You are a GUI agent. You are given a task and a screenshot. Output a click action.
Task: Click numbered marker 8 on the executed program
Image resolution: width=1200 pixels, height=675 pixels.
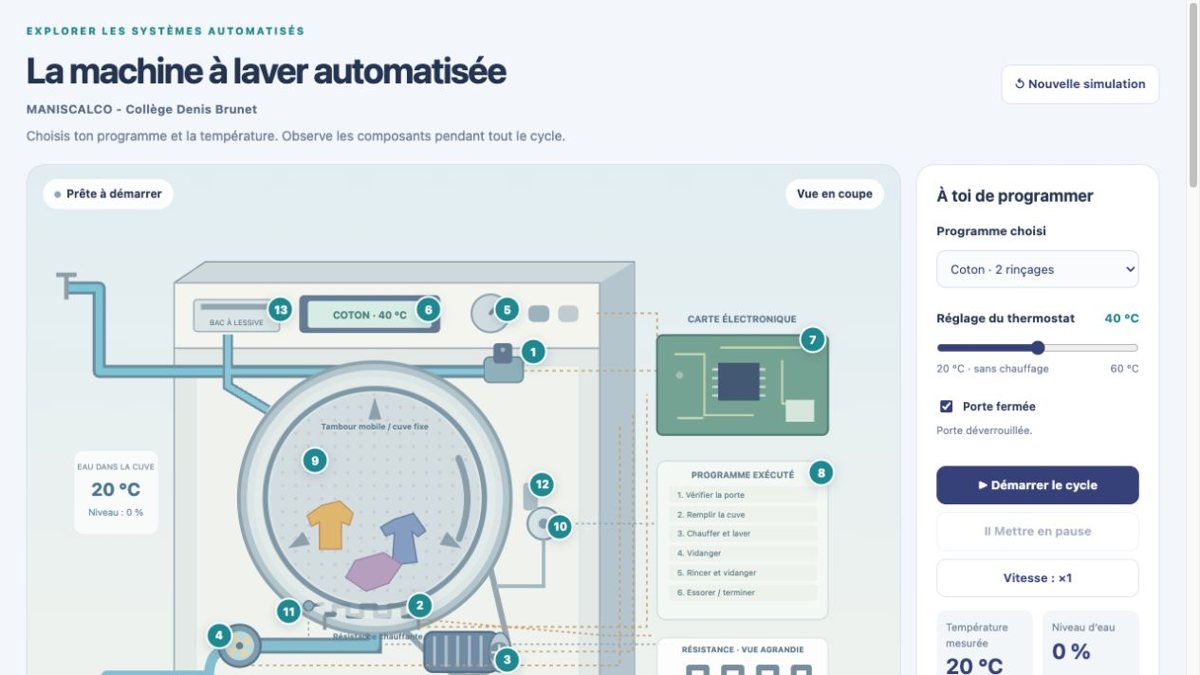pos(821,472)
